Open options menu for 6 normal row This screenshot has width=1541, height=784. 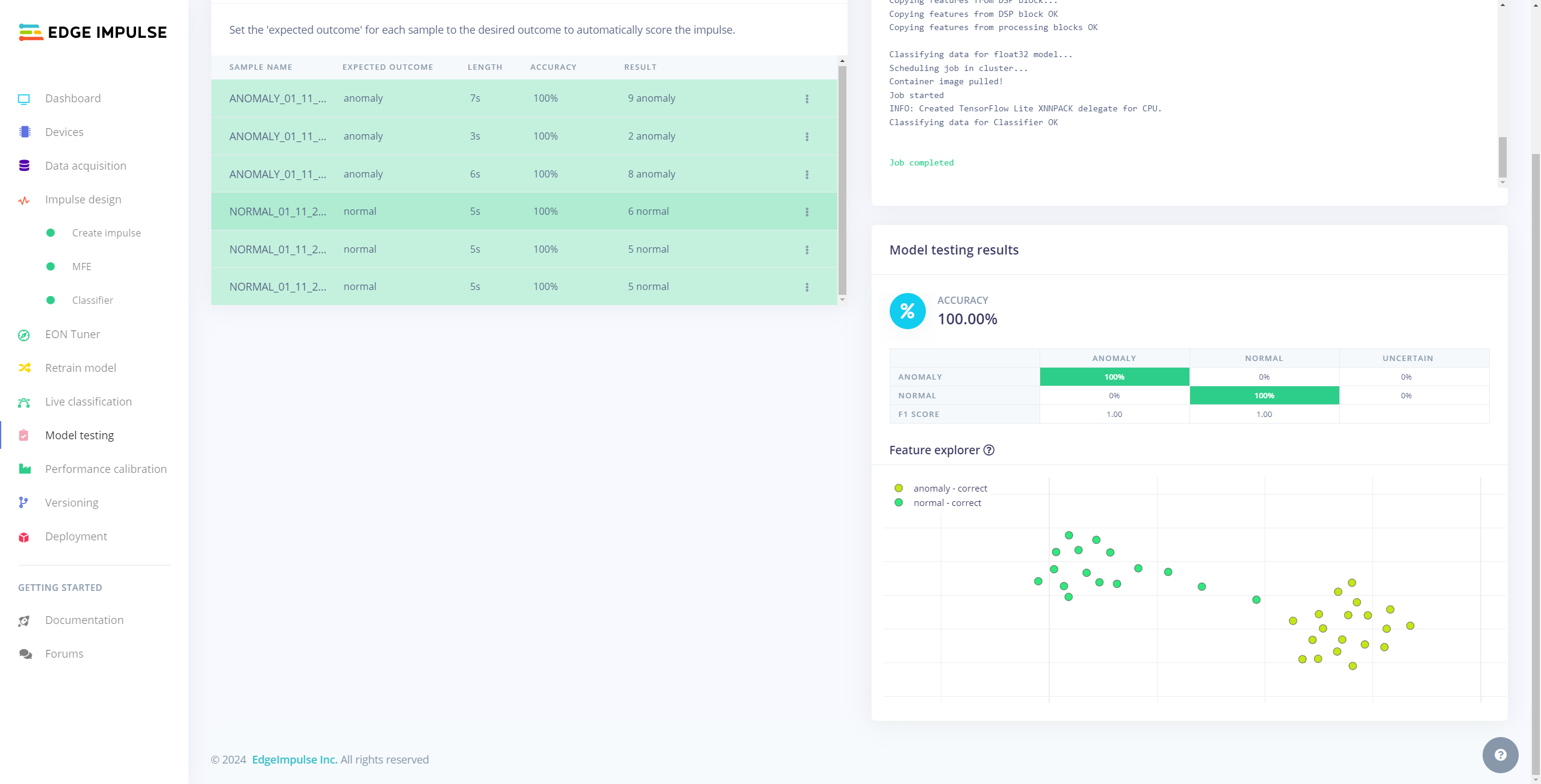point(807,212)
